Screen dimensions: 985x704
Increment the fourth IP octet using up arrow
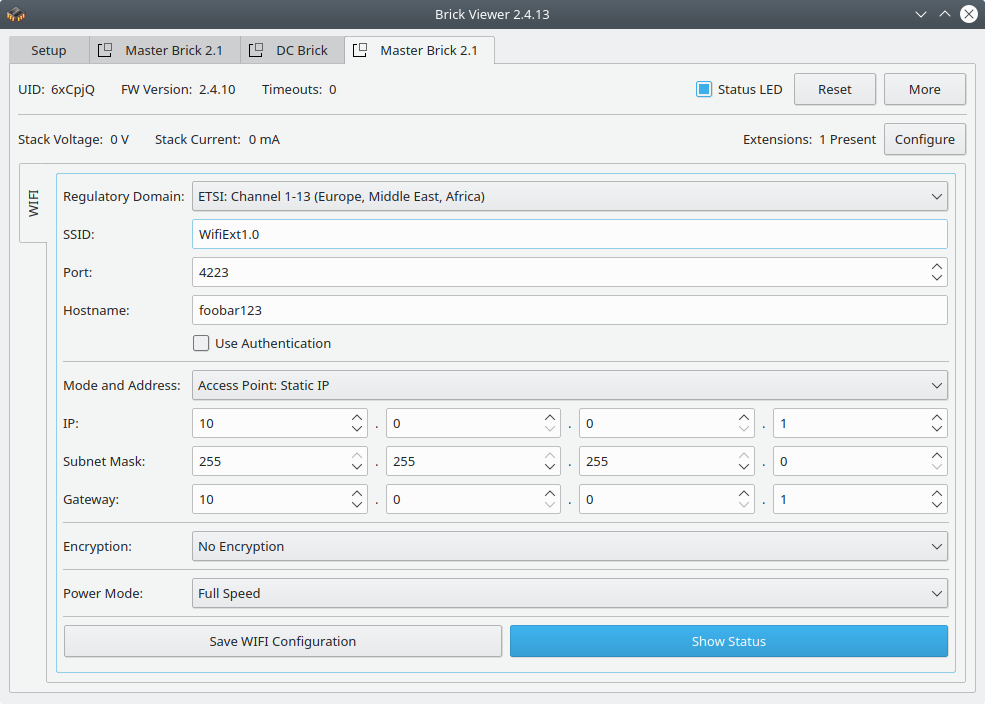point(937,418)
